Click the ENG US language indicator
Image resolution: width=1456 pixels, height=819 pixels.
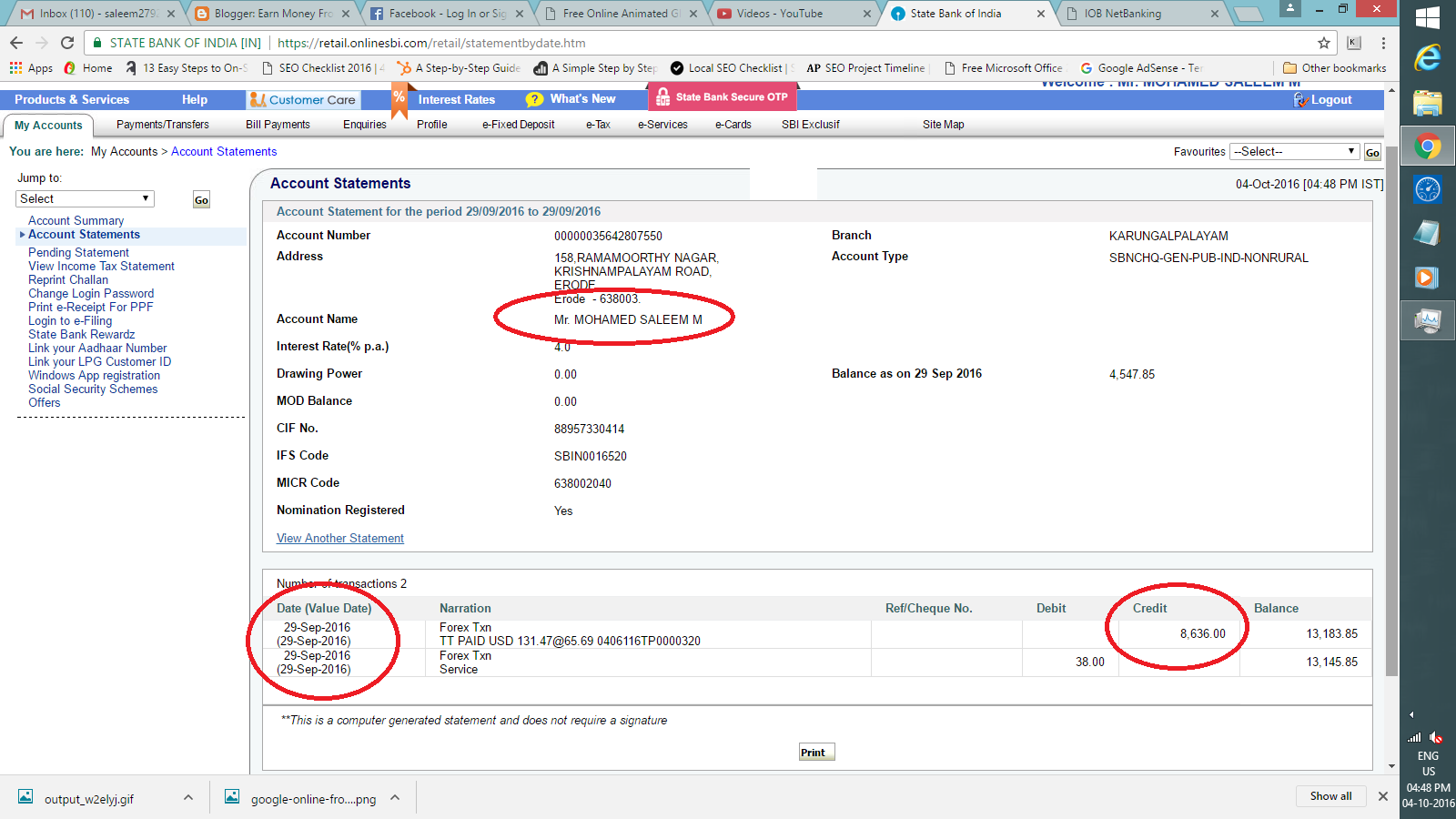[1428, 763]
